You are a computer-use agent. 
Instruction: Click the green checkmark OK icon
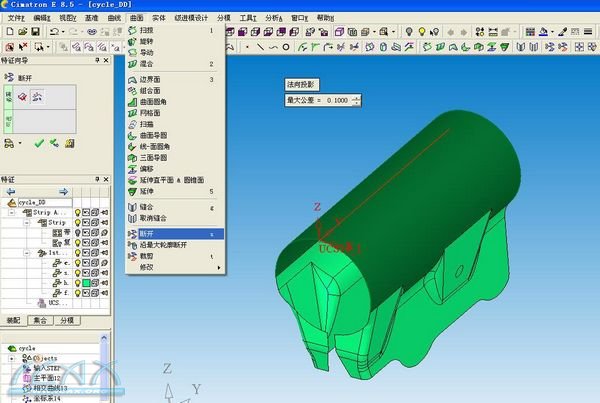click(x=39, y=143)
